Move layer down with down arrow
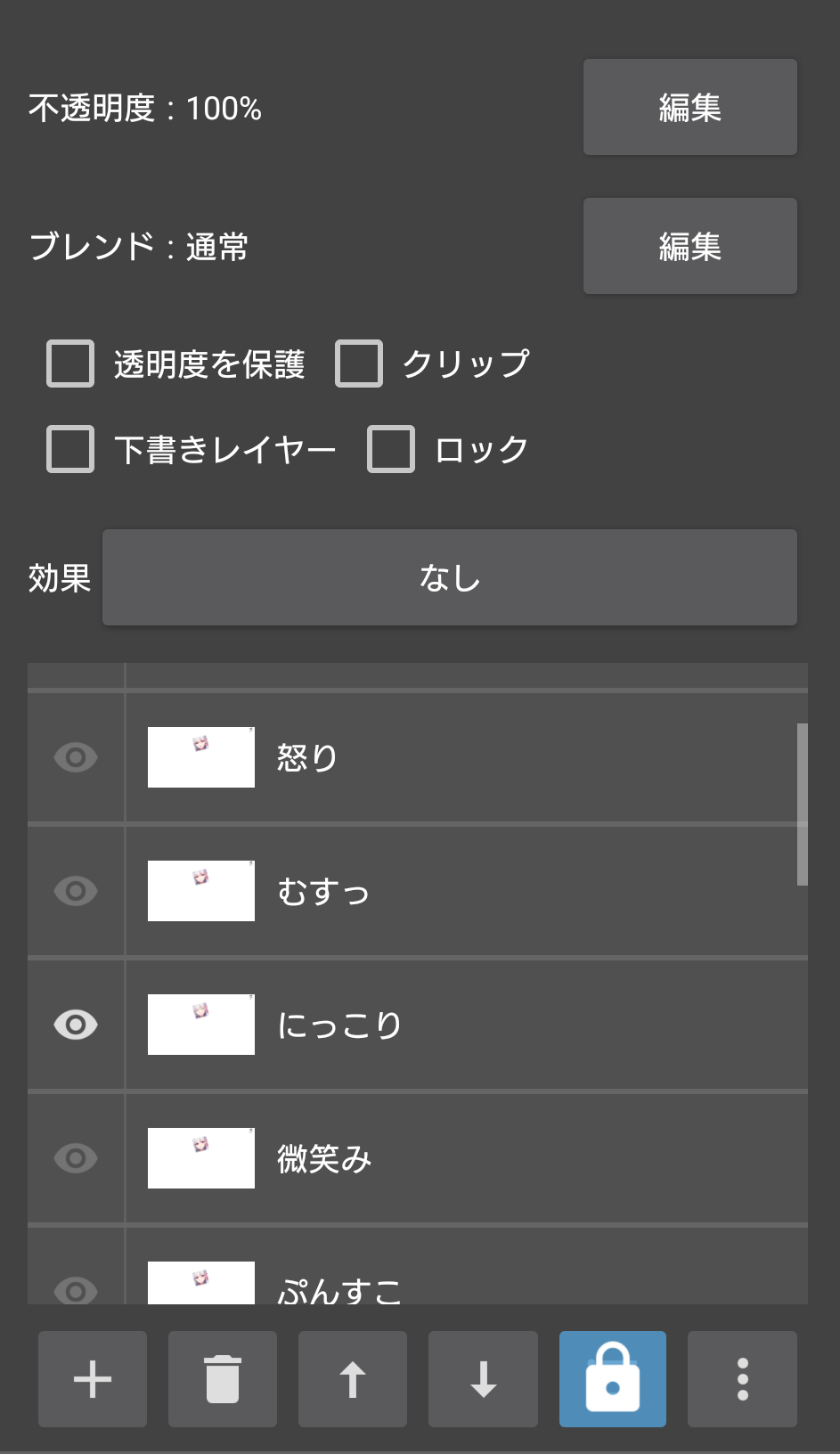Screen dimensions: 840x1454 point(483,1378)
